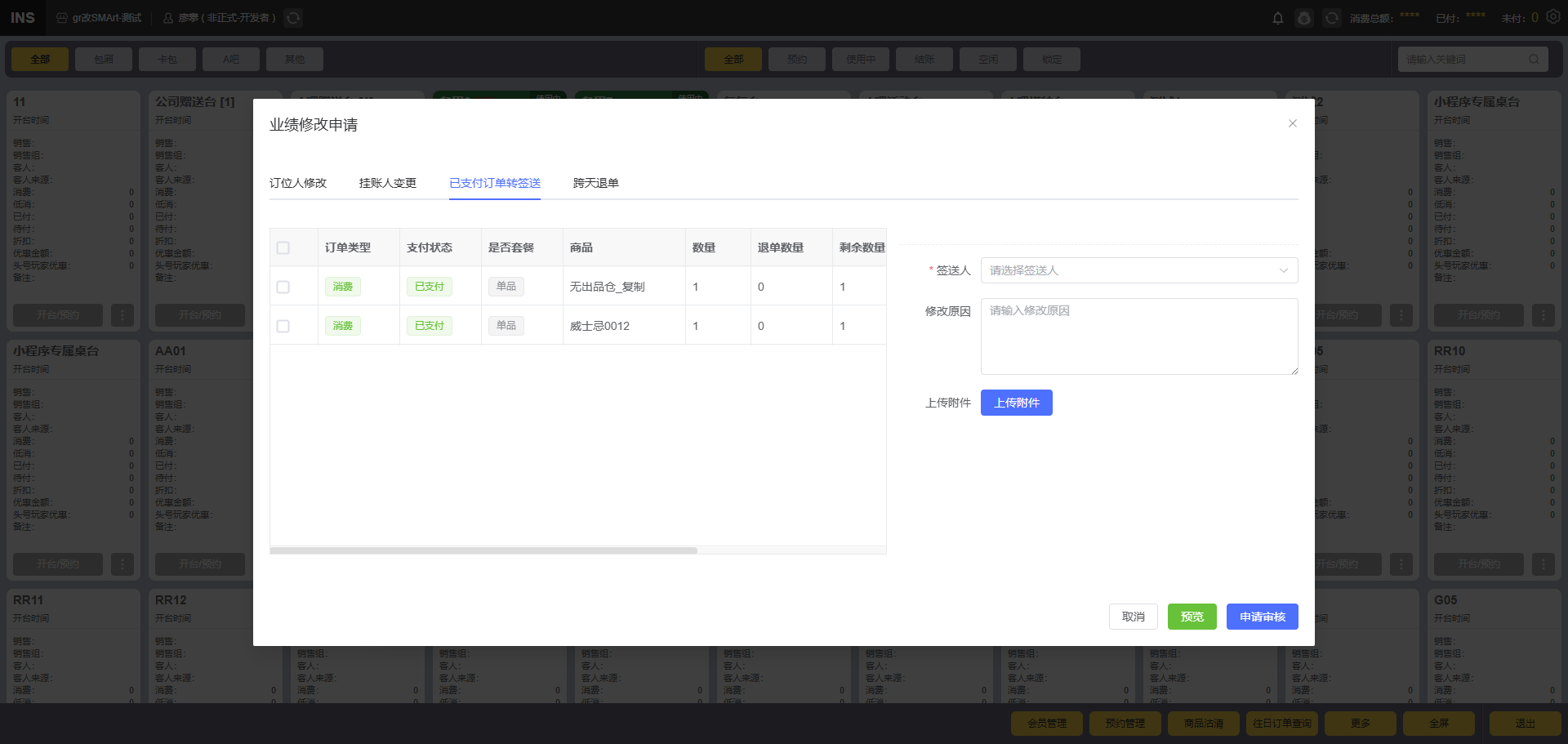The height and width of the screenshot is (744, 1568).
Task: Click the search magnifier in keyword box
Action: (x=1534, y=59)
